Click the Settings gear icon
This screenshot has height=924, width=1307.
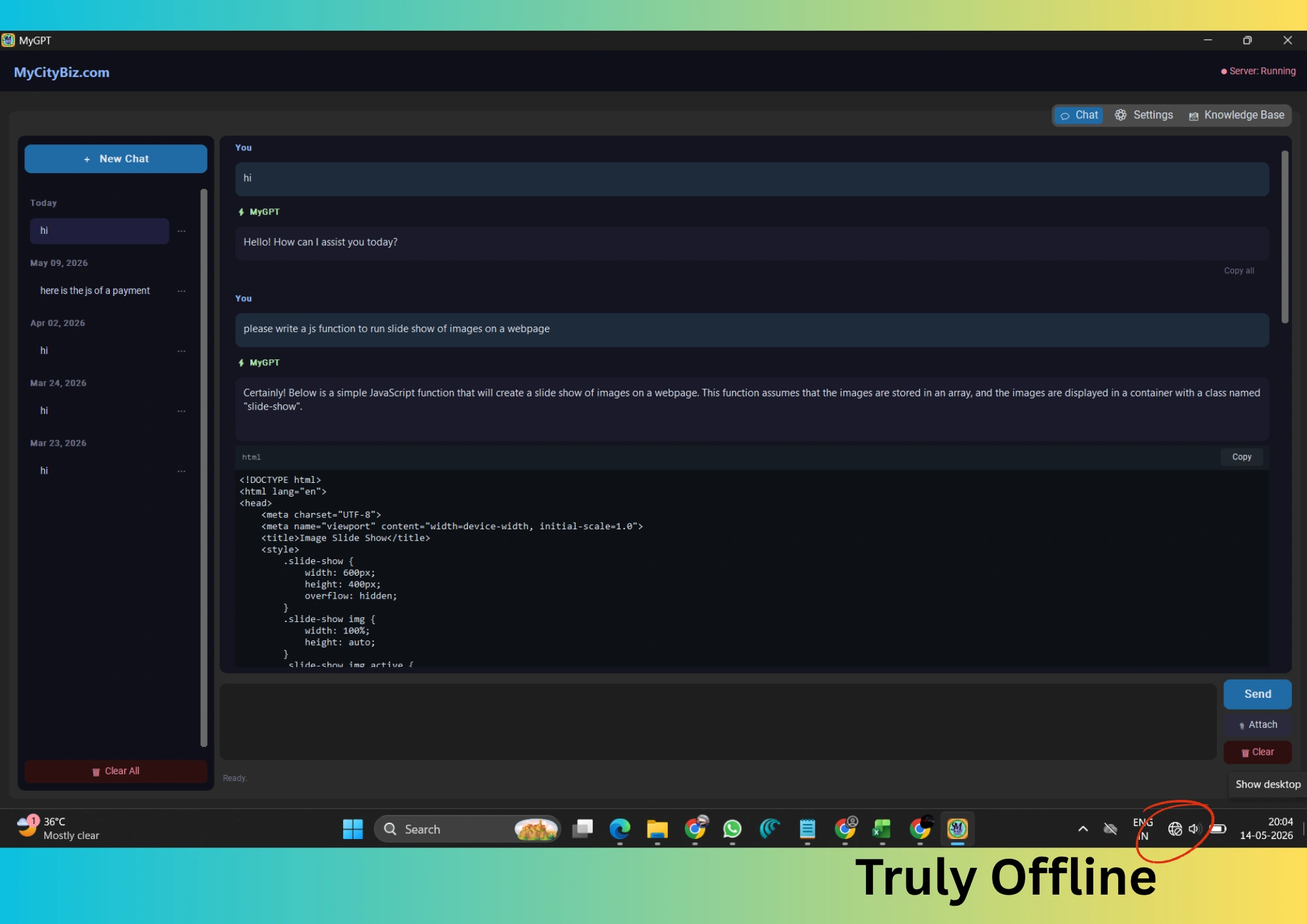[1120, 115]
